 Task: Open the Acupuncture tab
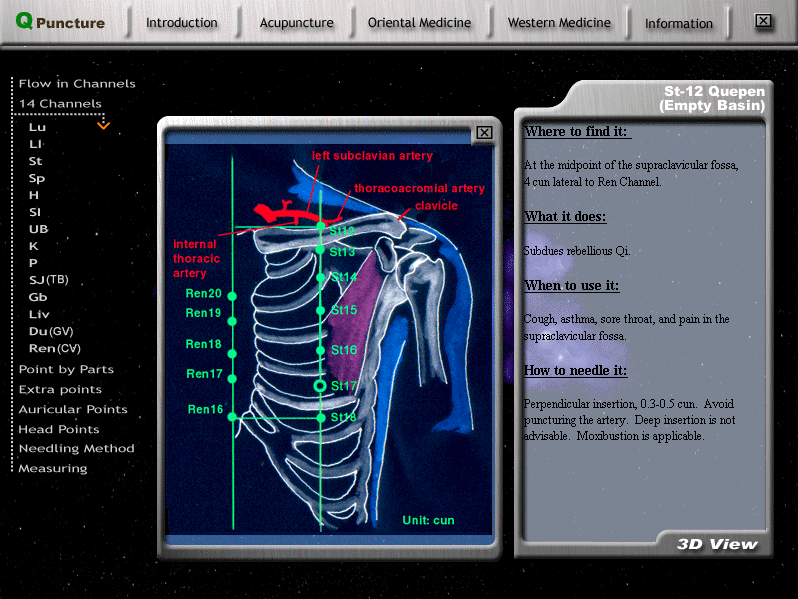coord(296,23)
